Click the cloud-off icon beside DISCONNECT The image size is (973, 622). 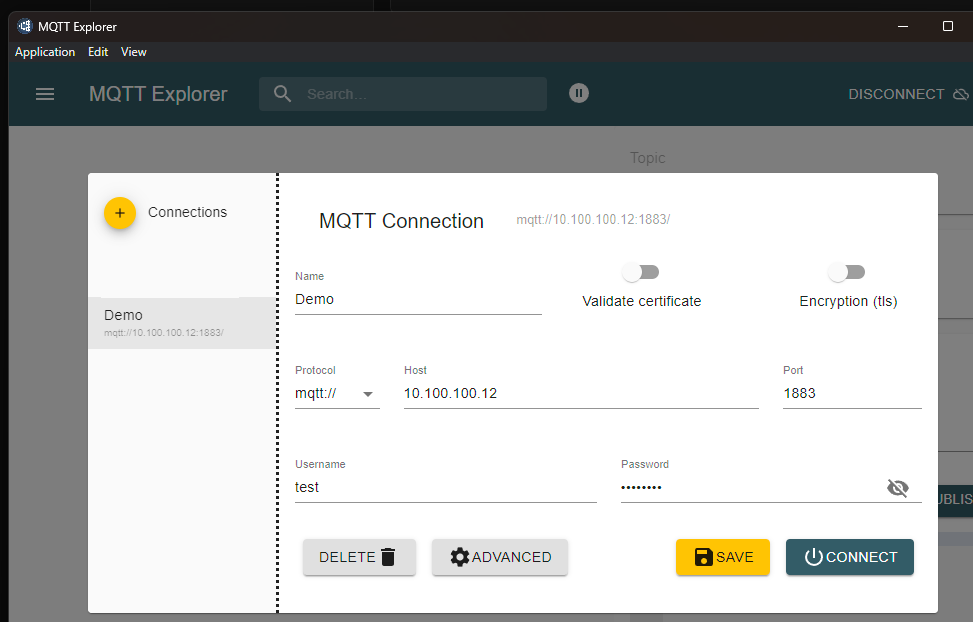point(961,94)
